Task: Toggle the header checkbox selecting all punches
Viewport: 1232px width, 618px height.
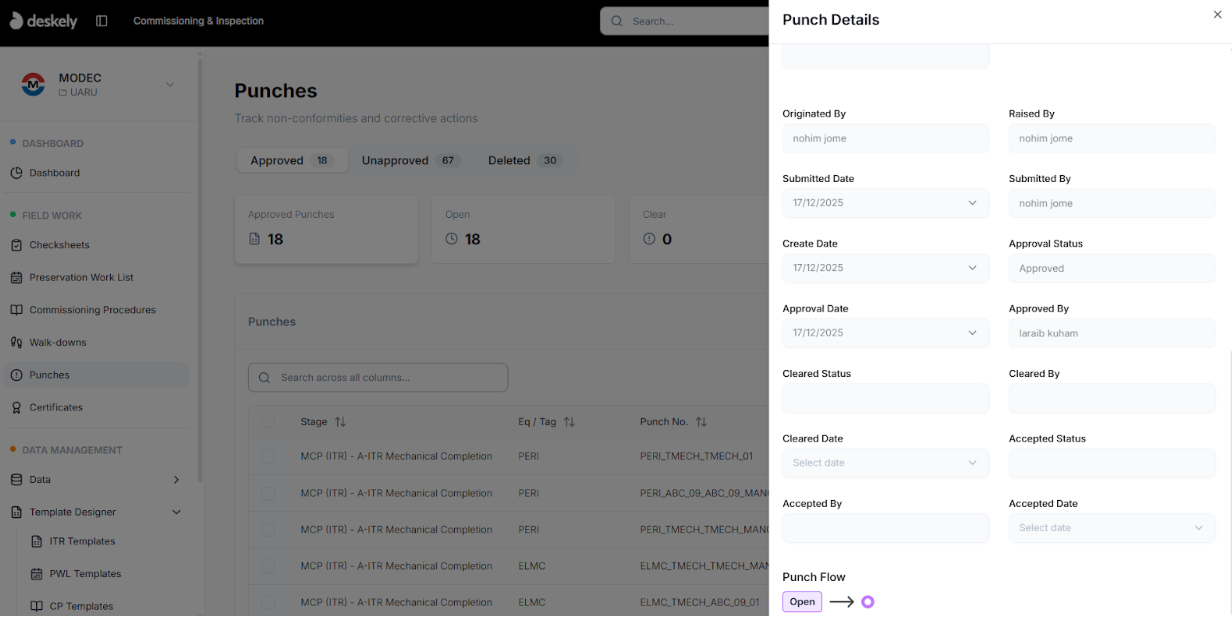Action: (x=267, y=421)
